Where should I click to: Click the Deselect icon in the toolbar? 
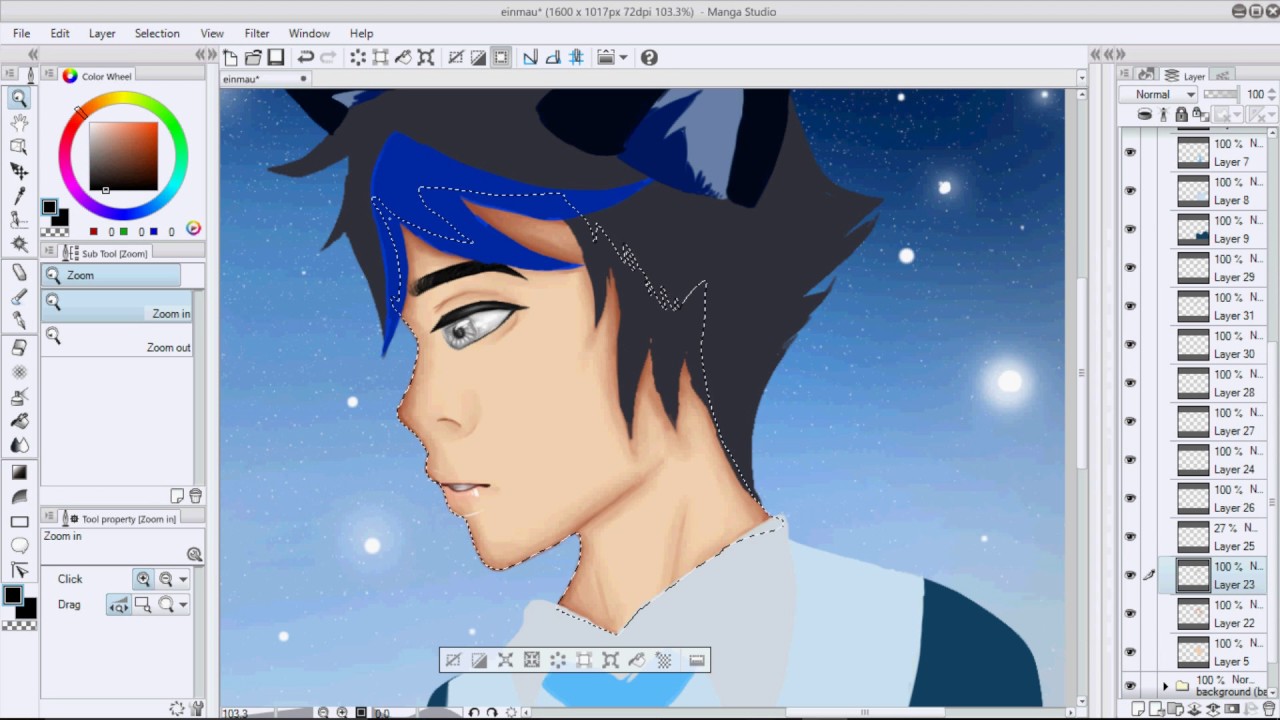coord(456,58)
